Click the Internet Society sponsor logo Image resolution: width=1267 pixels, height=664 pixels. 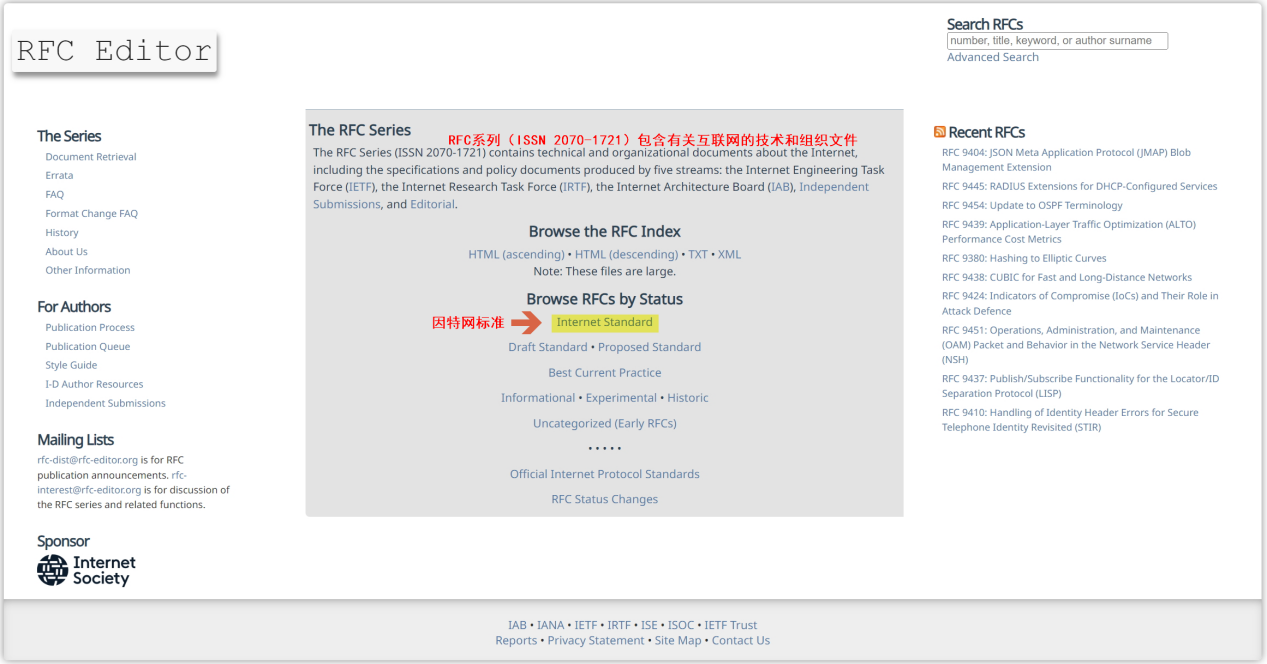pos(86,570)
